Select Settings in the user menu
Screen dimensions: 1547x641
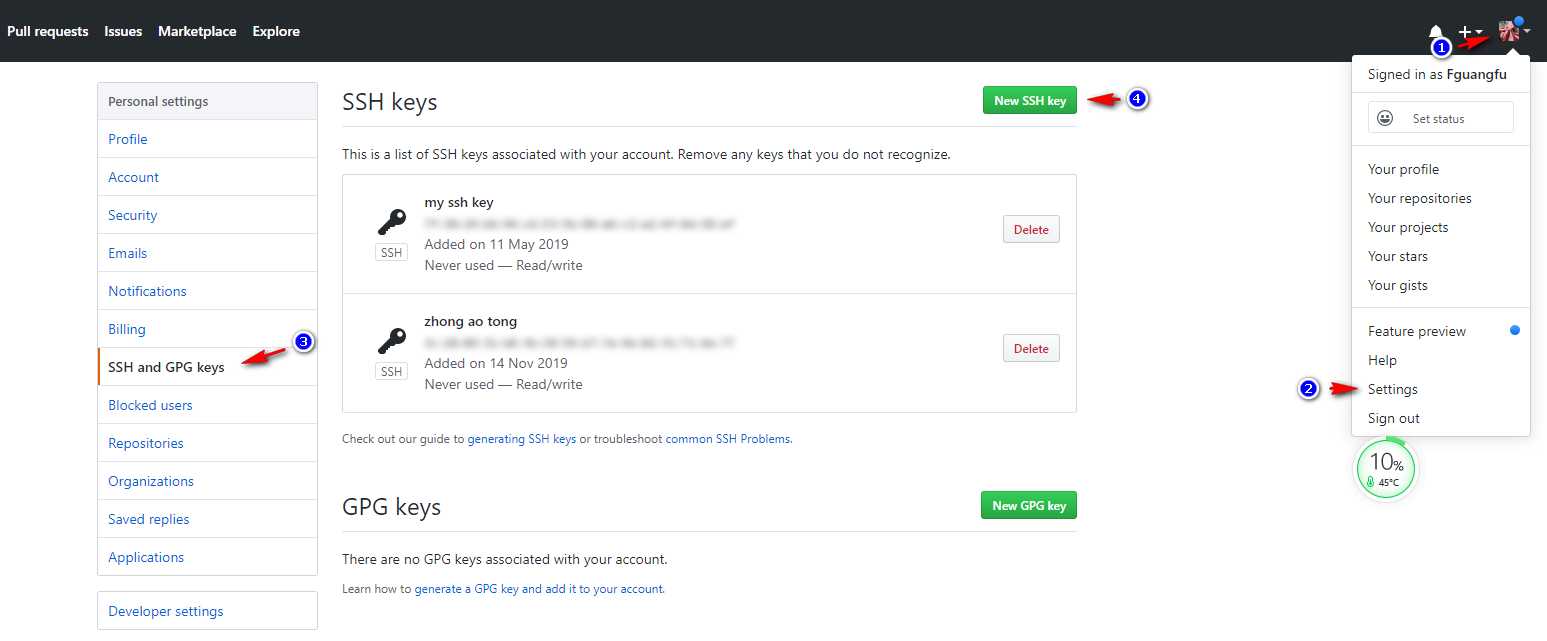pos(1393,389)
